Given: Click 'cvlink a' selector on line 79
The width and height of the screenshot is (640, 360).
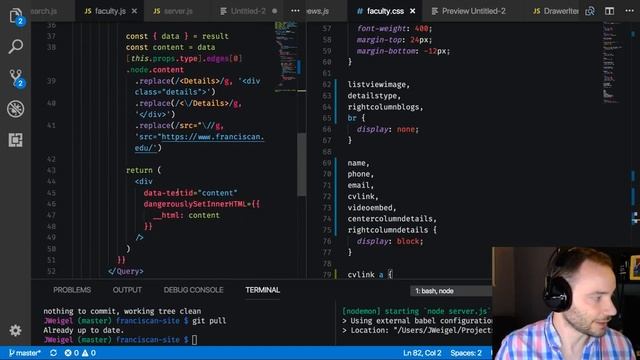Looking at the screenshot, I should 365,275.
